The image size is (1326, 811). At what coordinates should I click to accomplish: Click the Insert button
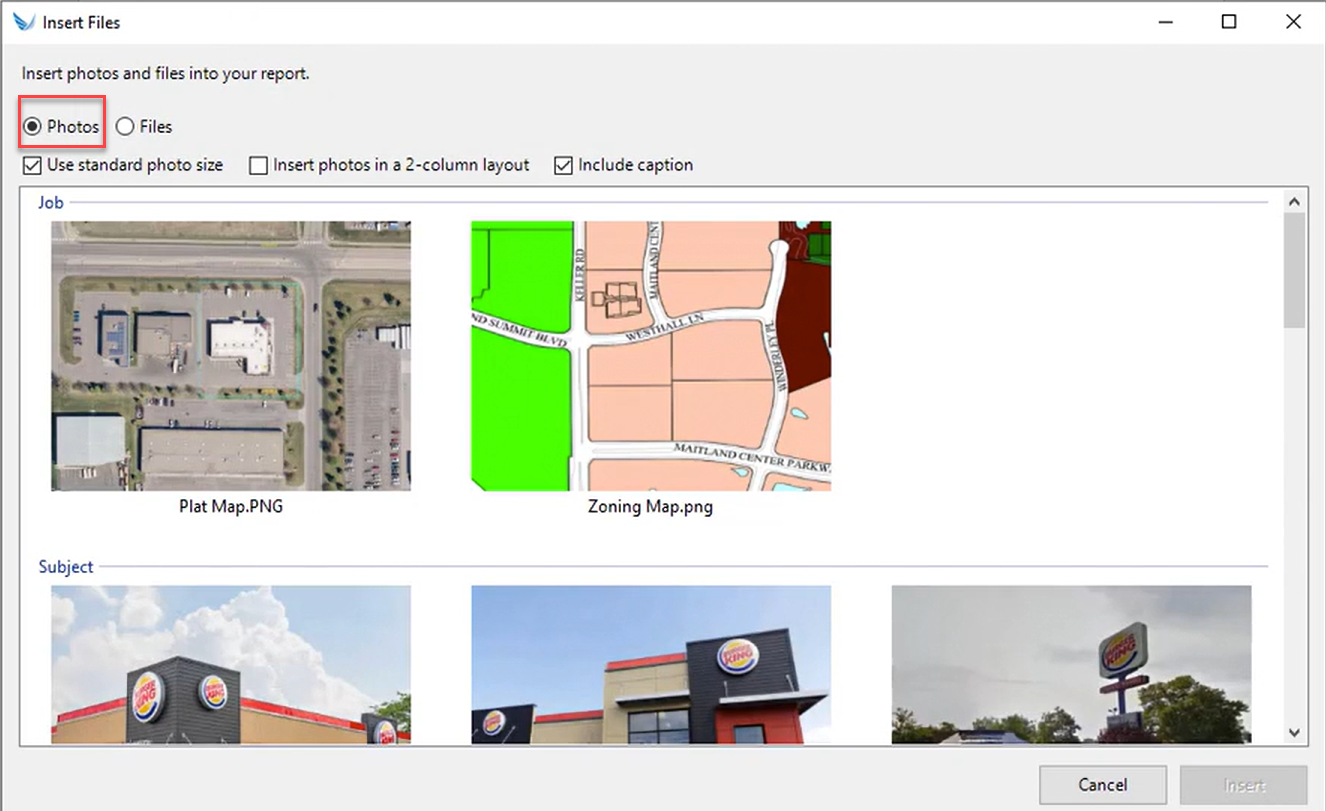click(1244, 785)
